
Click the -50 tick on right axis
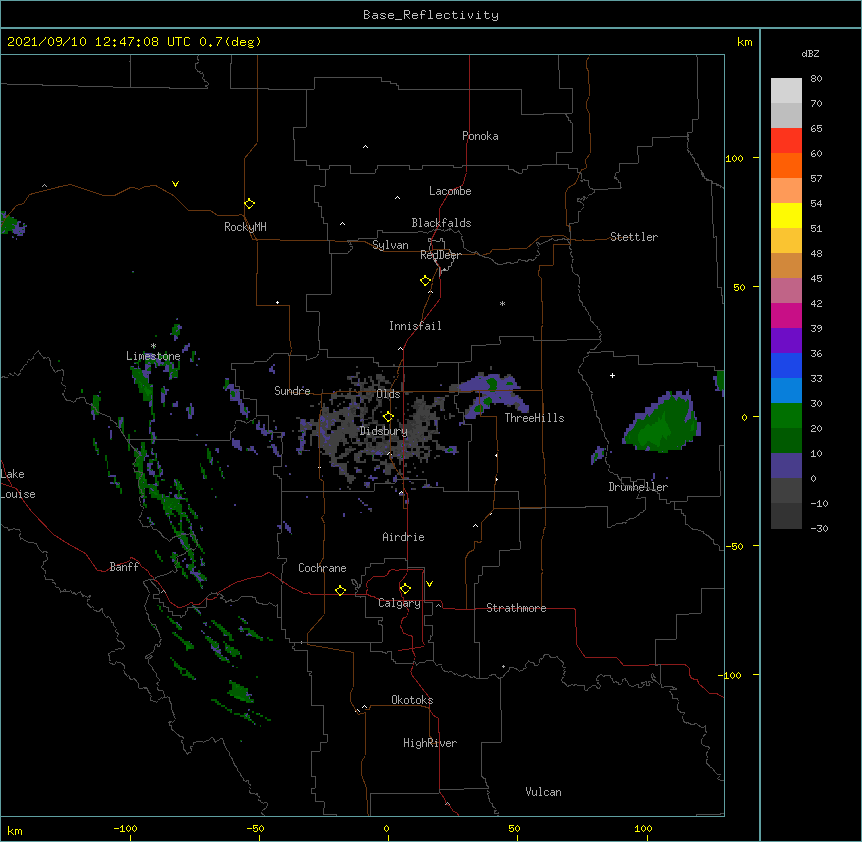(x=734, y=546)
